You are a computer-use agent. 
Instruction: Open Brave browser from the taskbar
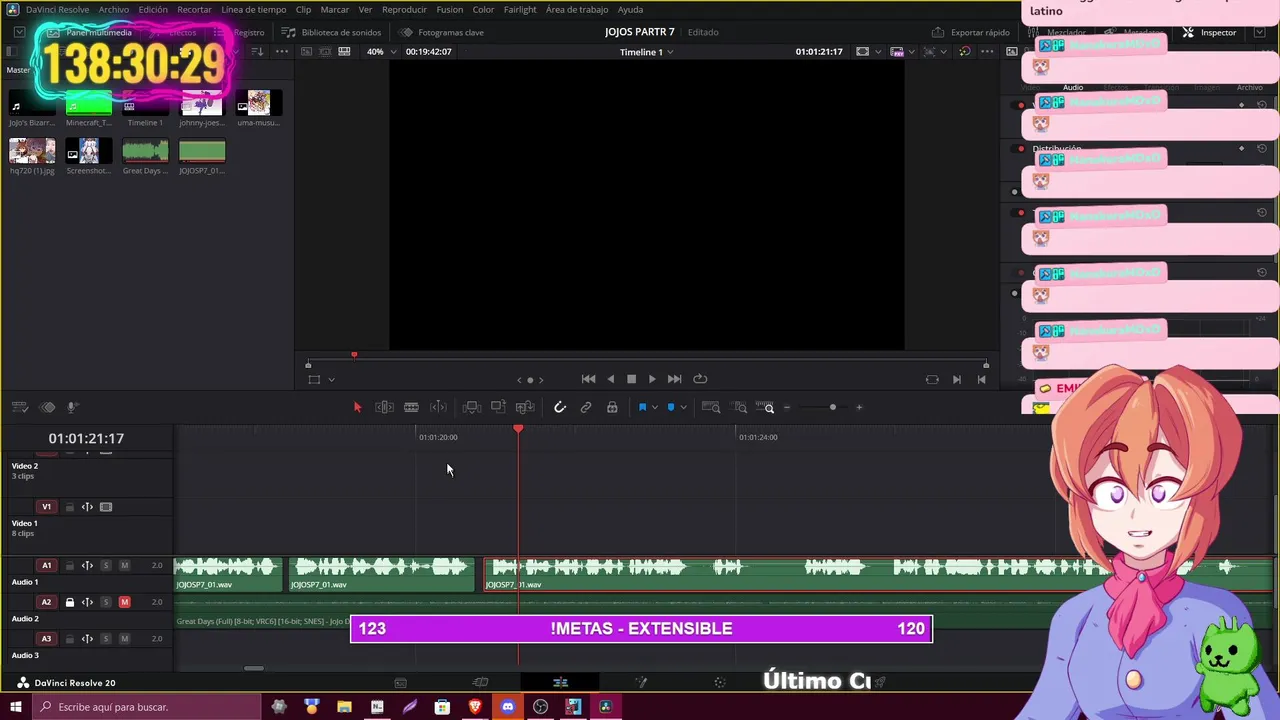tap(475, 707)
